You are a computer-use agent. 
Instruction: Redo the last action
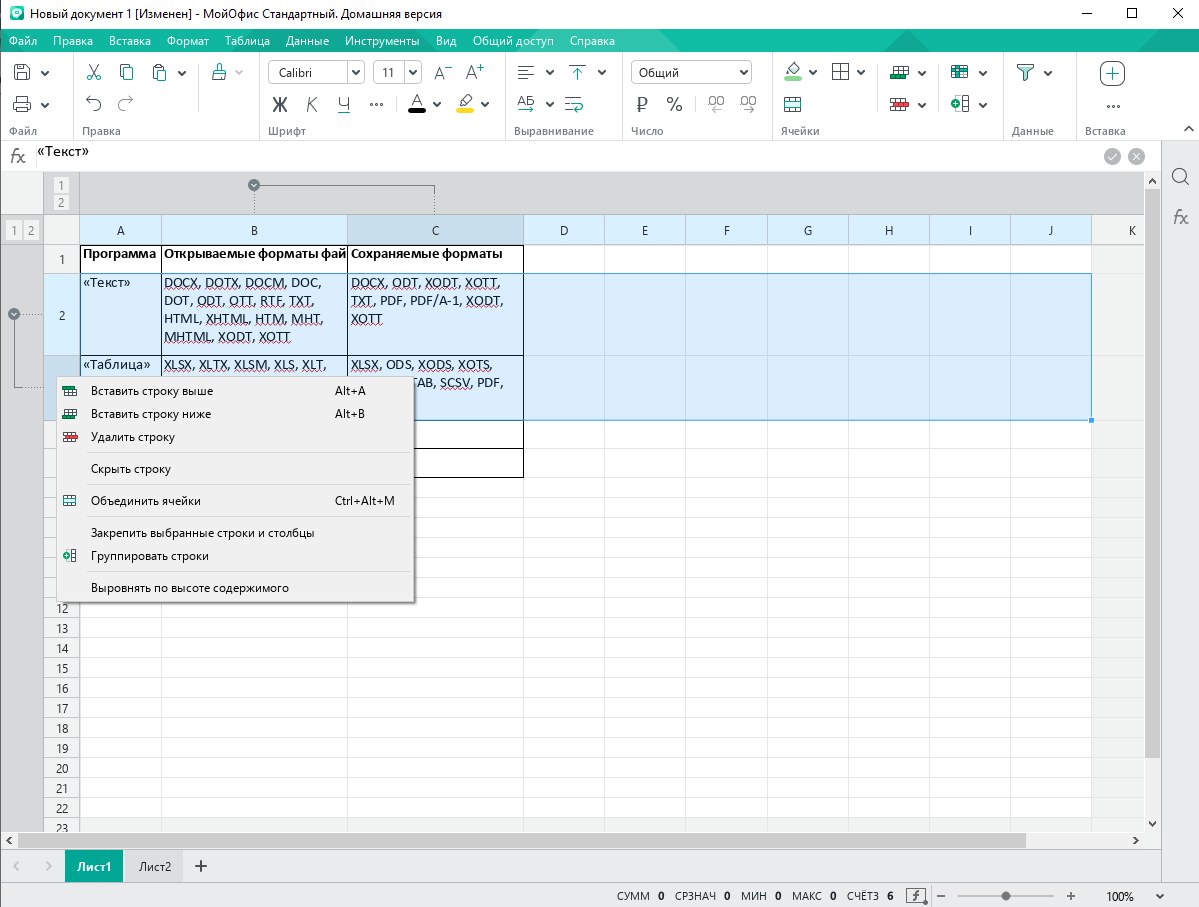125,103
